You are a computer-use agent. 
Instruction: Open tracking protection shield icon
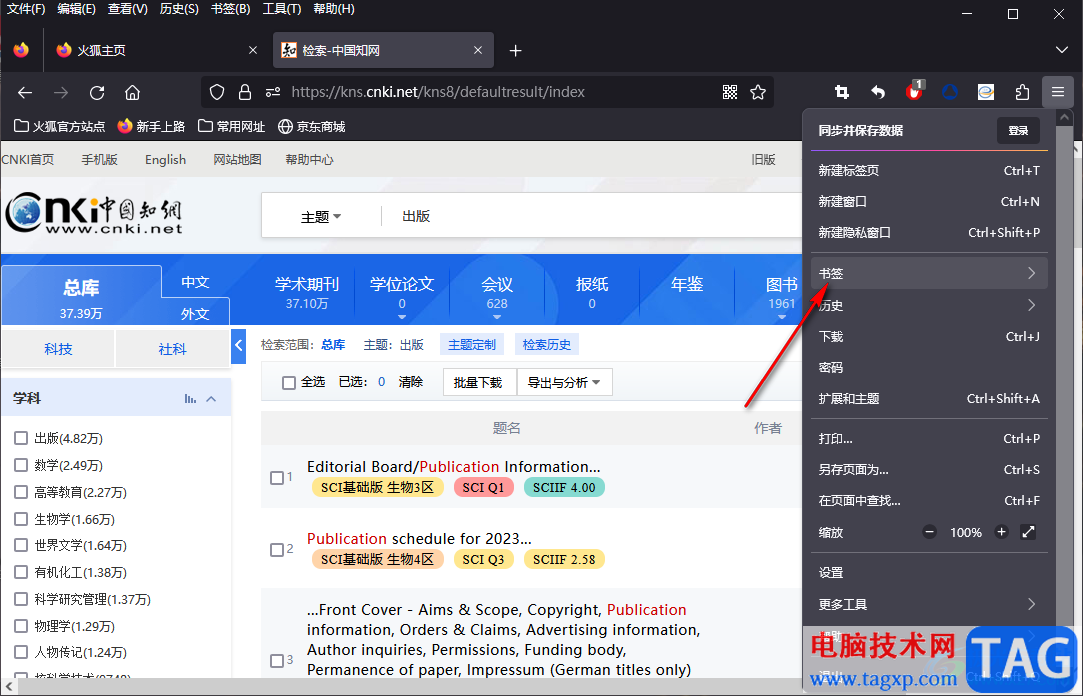217,93
